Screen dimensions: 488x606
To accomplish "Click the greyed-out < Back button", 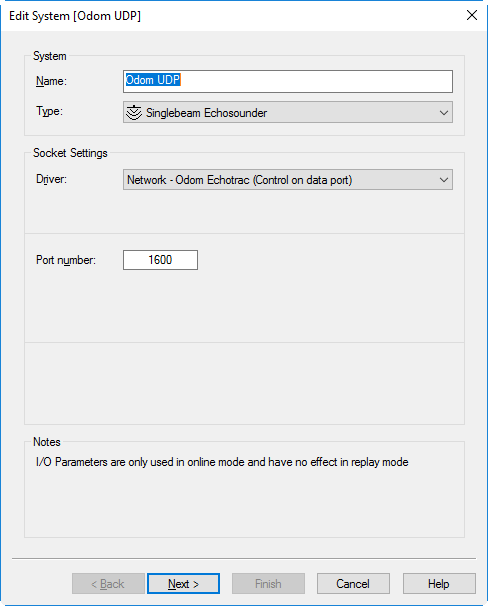I will (x=108, y=584).
